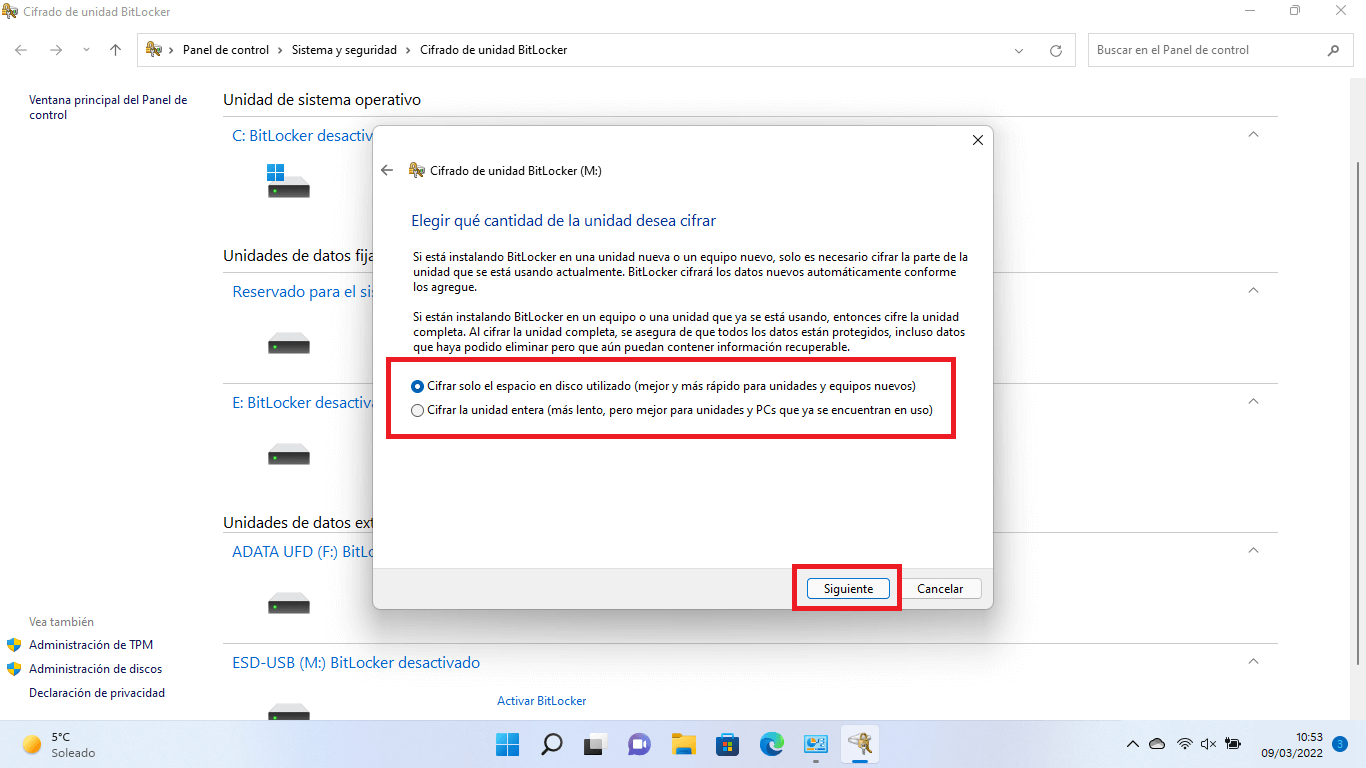This screenshot has width=1366, height=768.
Task: Open the Chat app on taskbar
Action: (x=639, y=745)
